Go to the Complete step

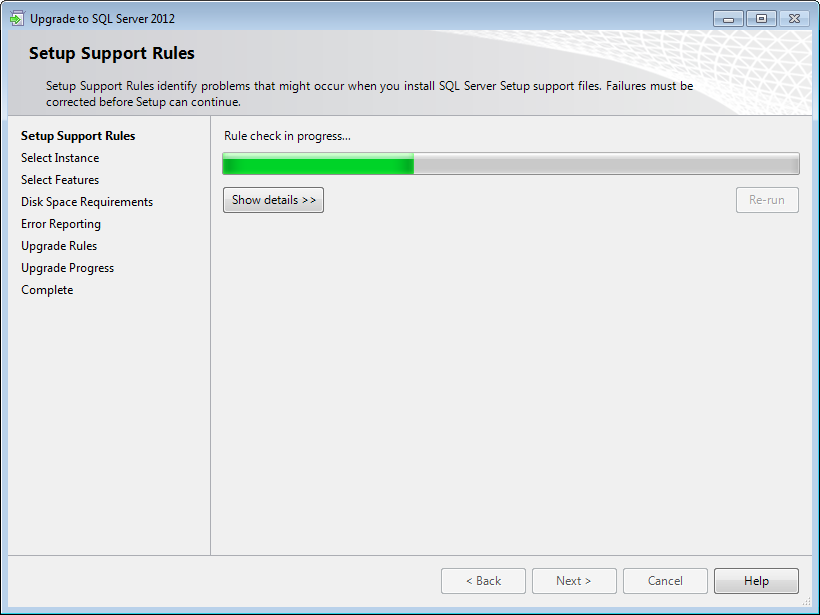click(x=47, y=290)
